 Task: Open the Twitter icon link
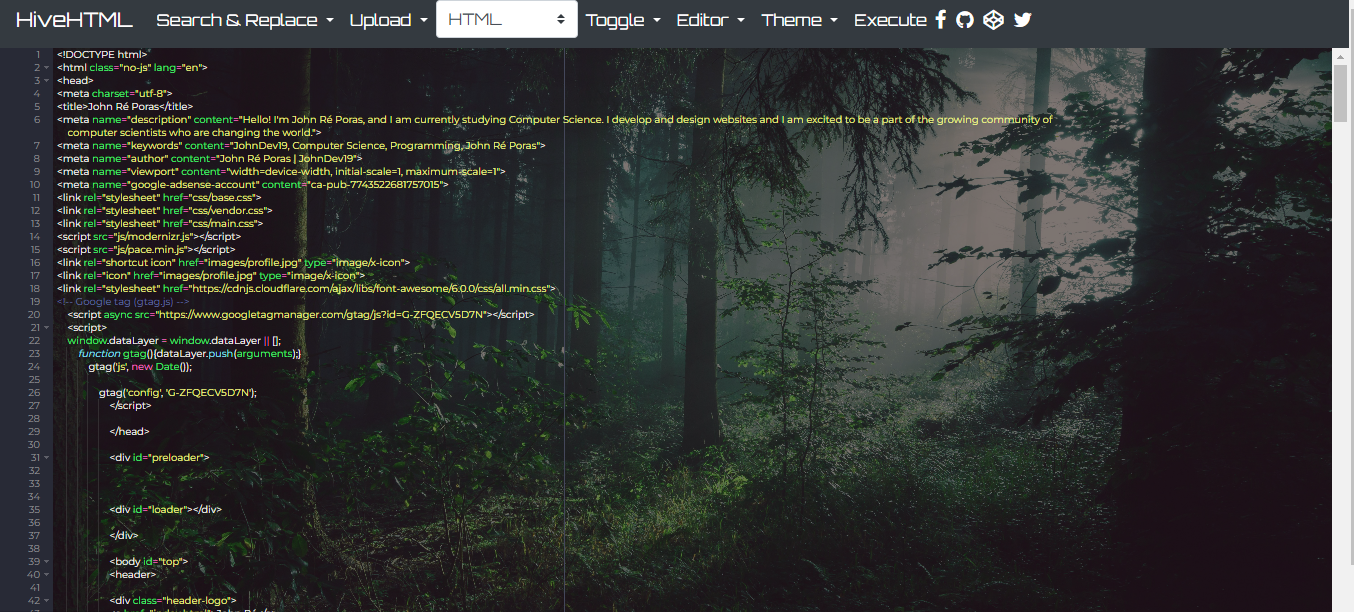1022,20
